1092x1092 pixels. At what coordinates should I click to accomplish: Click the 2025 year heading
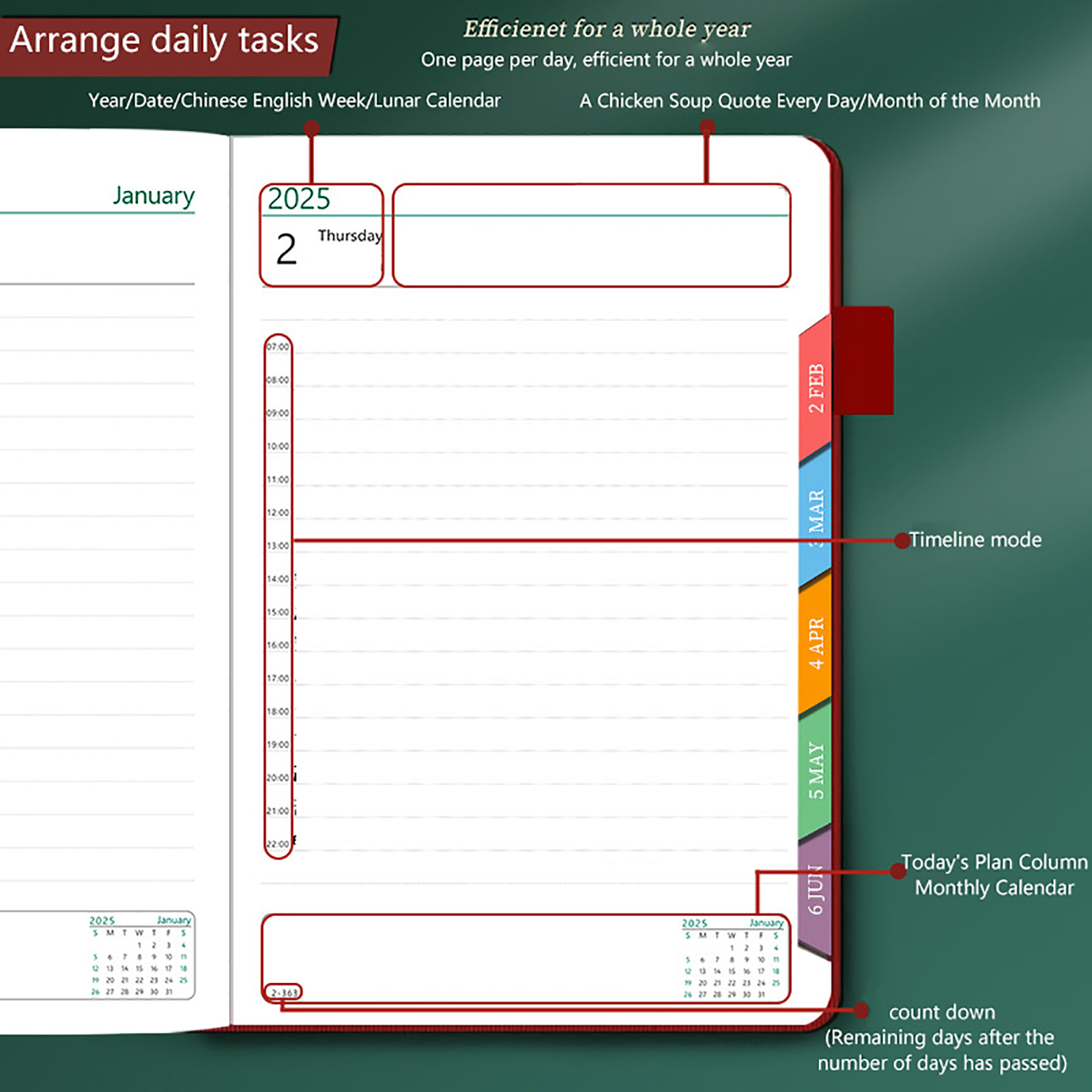pos(299,199)
